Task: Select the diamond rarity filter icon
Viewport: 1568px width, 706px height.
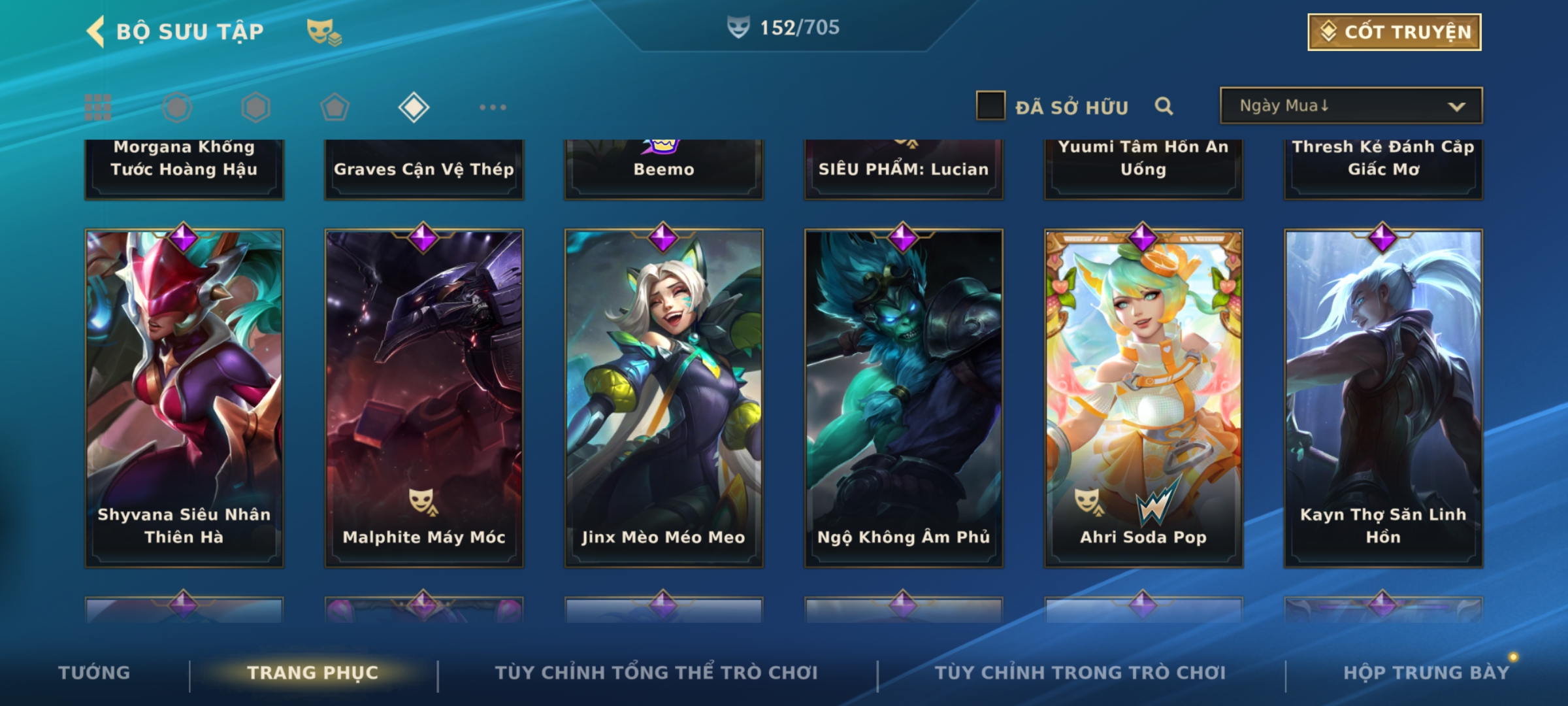Action: click(x=414, y=107)
